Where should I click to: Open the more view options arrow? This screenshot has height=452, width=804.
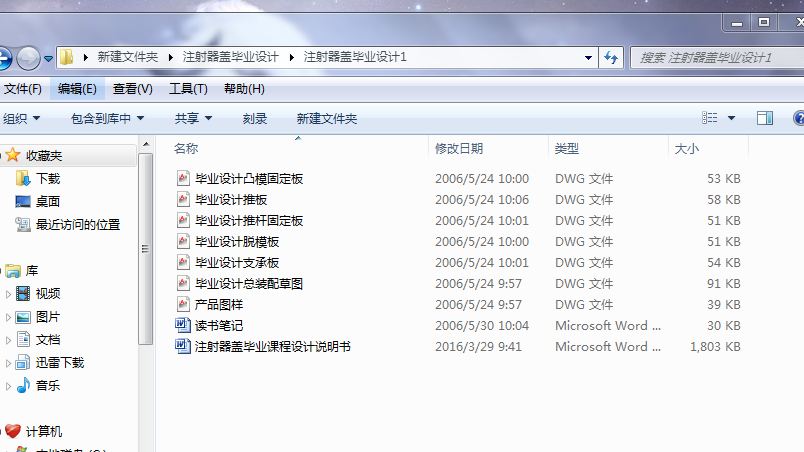[731, 118]
